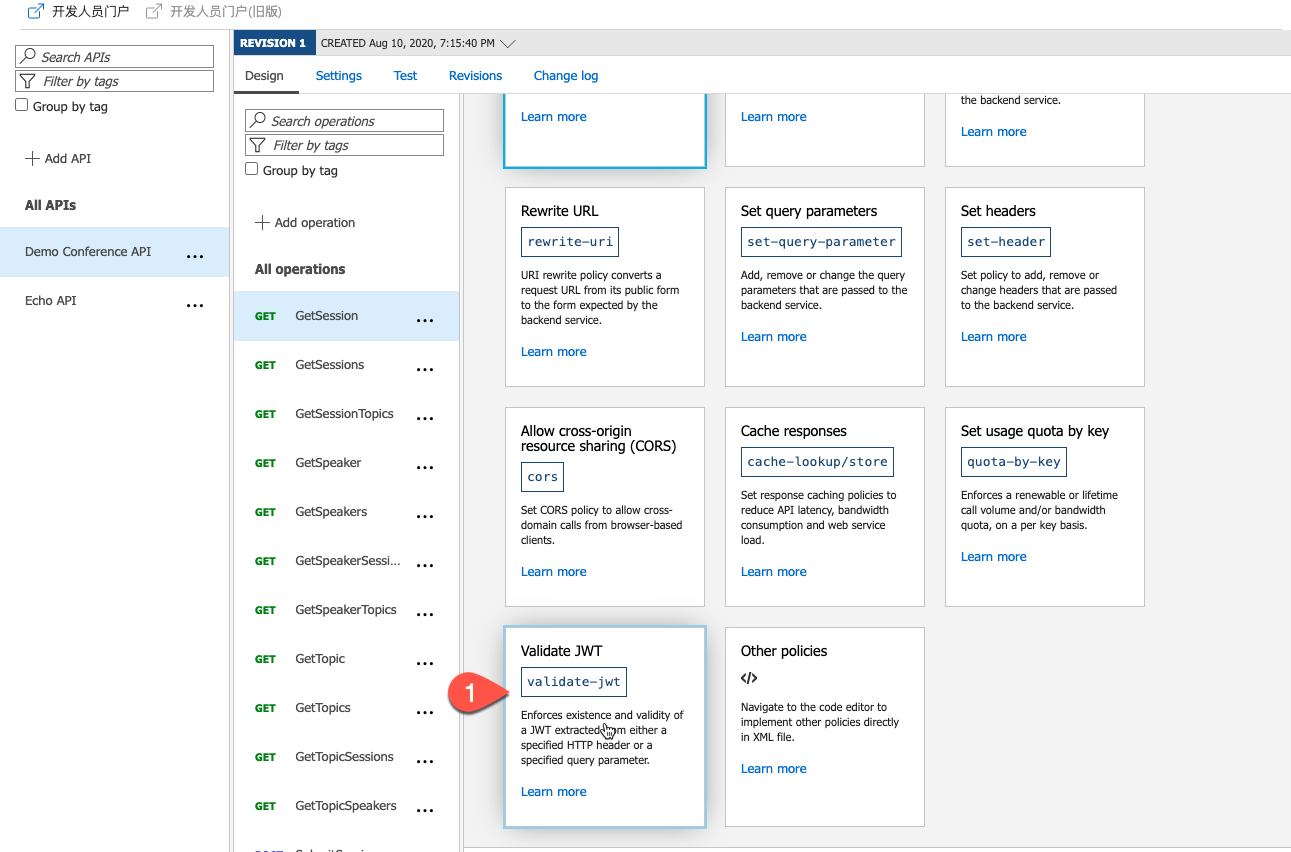Click the magnifier icon in Search operations field
Screen dimensions: 1291x852
click(x=258, y=120)
